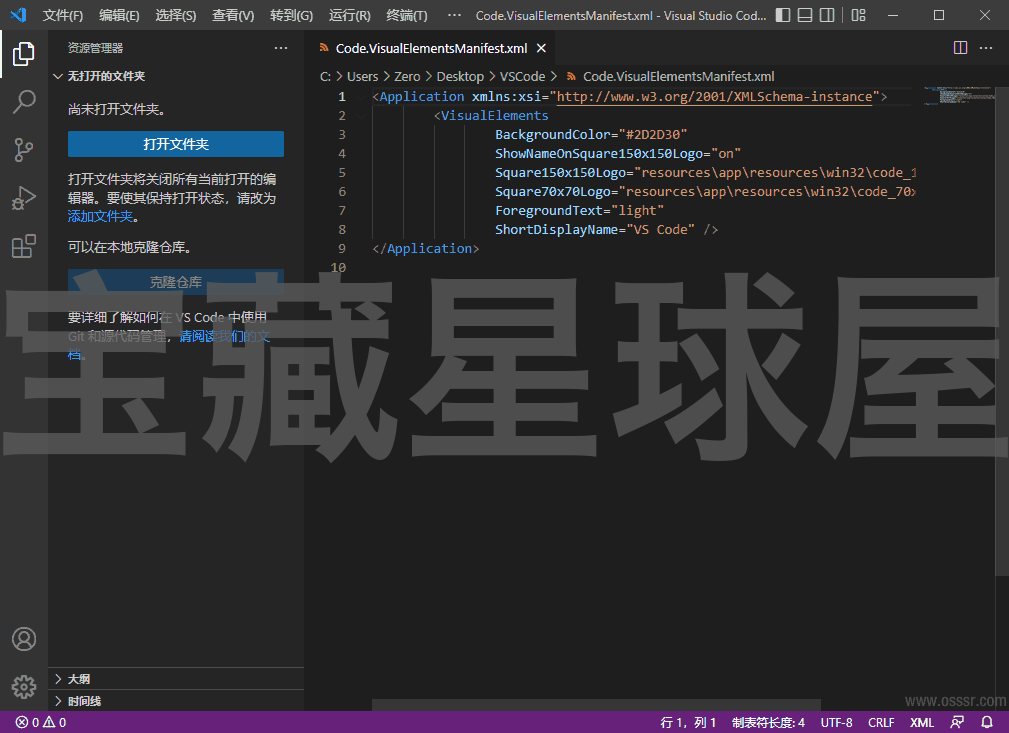Expand the 大纲 outline section
Viewport: 1009px width, 733px height.
[176, 679]
